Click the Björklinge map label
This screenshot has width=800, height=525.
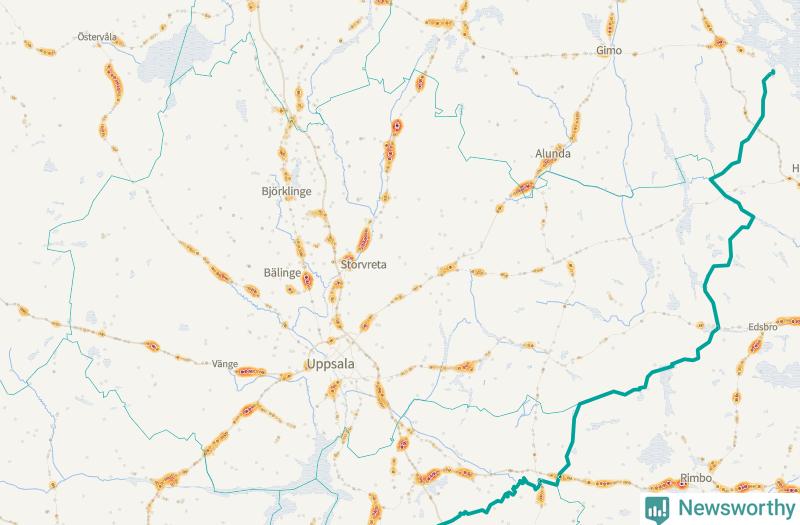coord(286,192)
